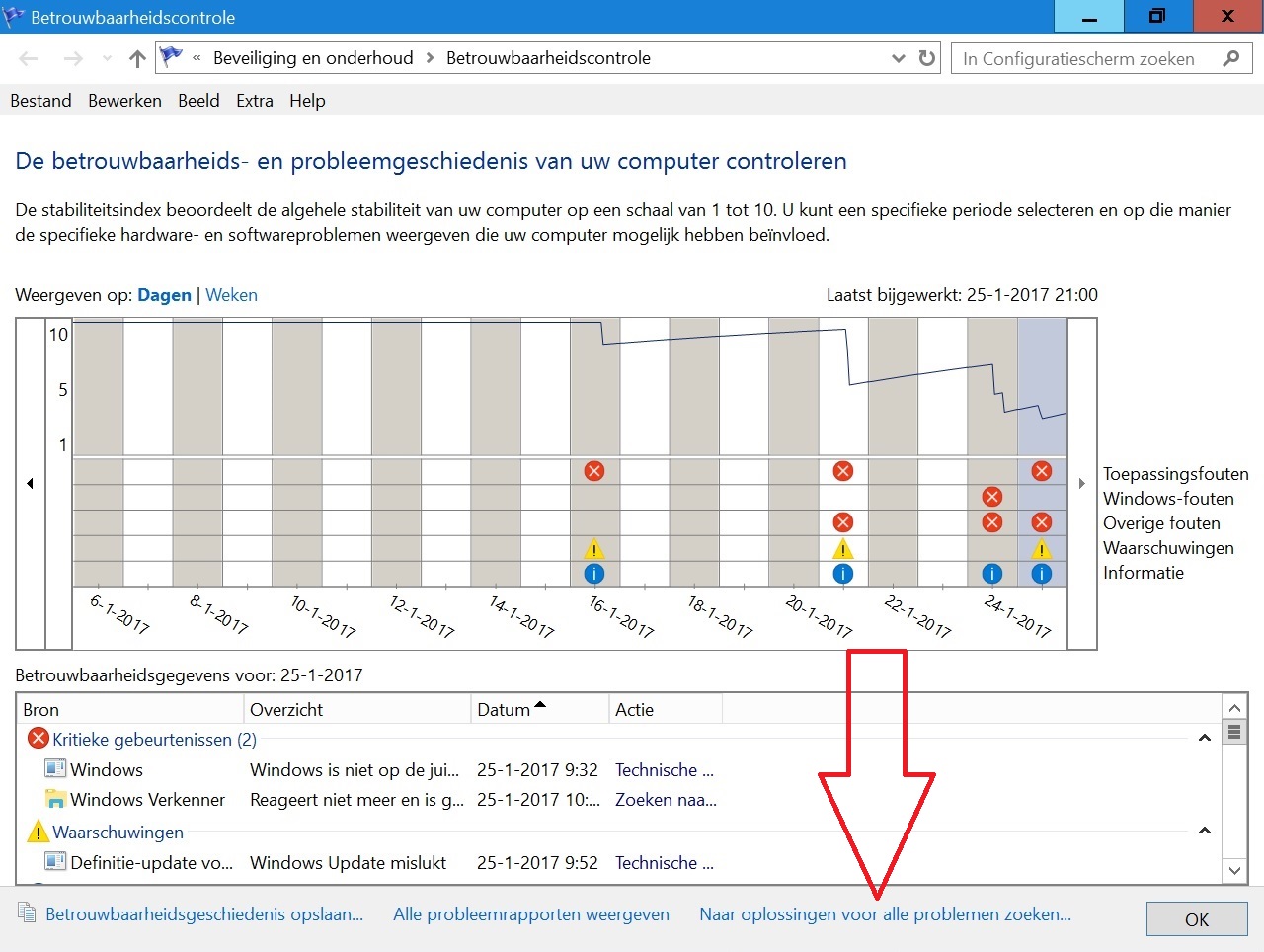
Task: Sort by the Datum column header
Action: click(x=540, y=709)
